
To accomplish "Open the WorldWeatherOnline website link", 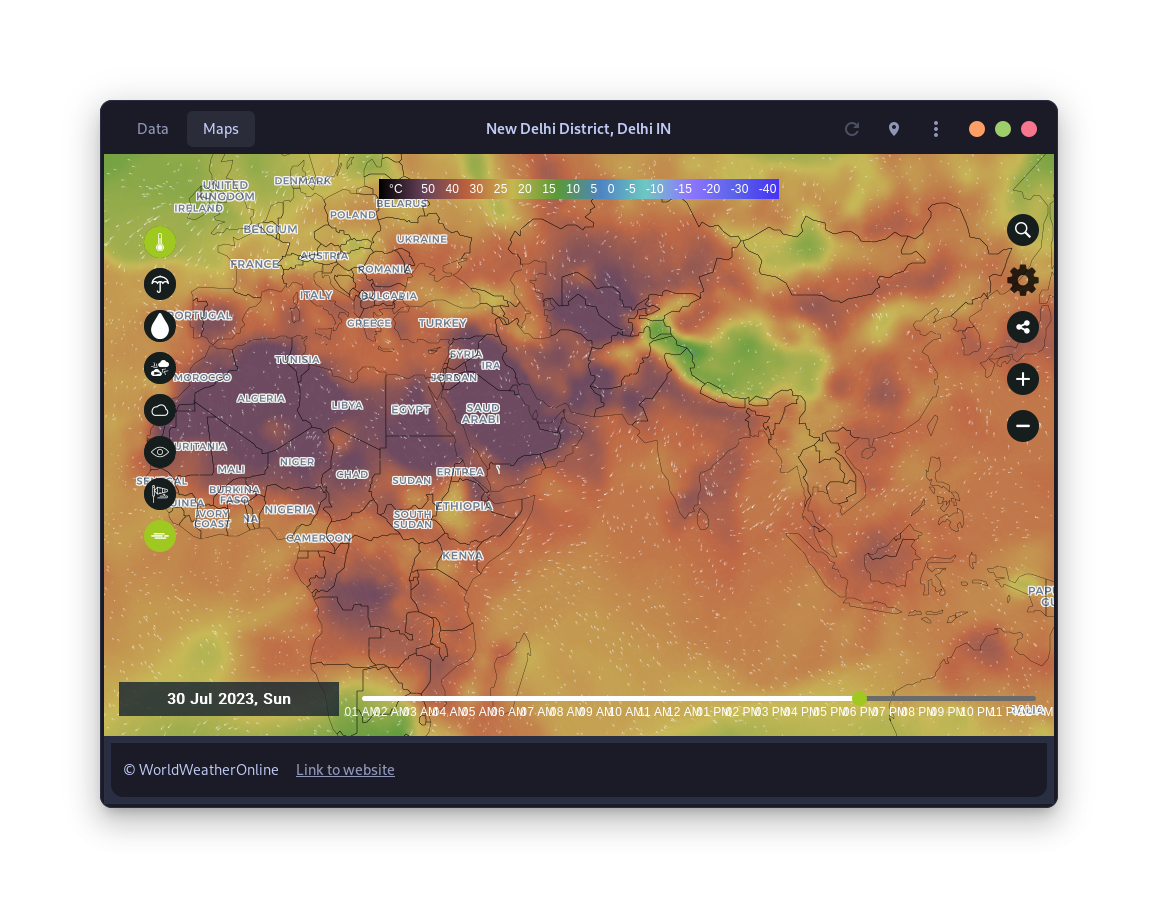I will click(345, 769).
